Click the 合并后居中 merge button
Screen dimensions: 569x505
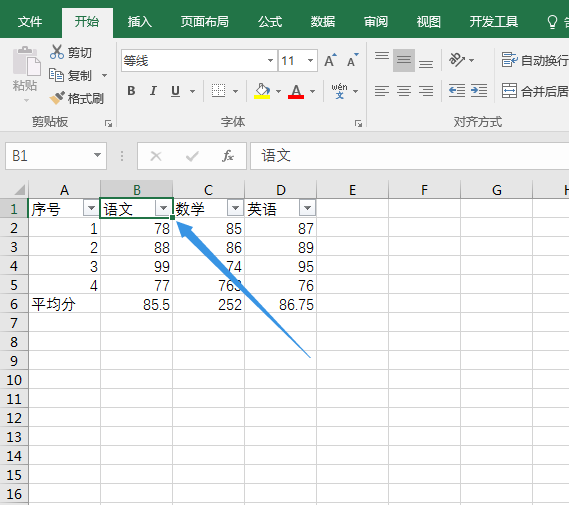click(535, 91)
